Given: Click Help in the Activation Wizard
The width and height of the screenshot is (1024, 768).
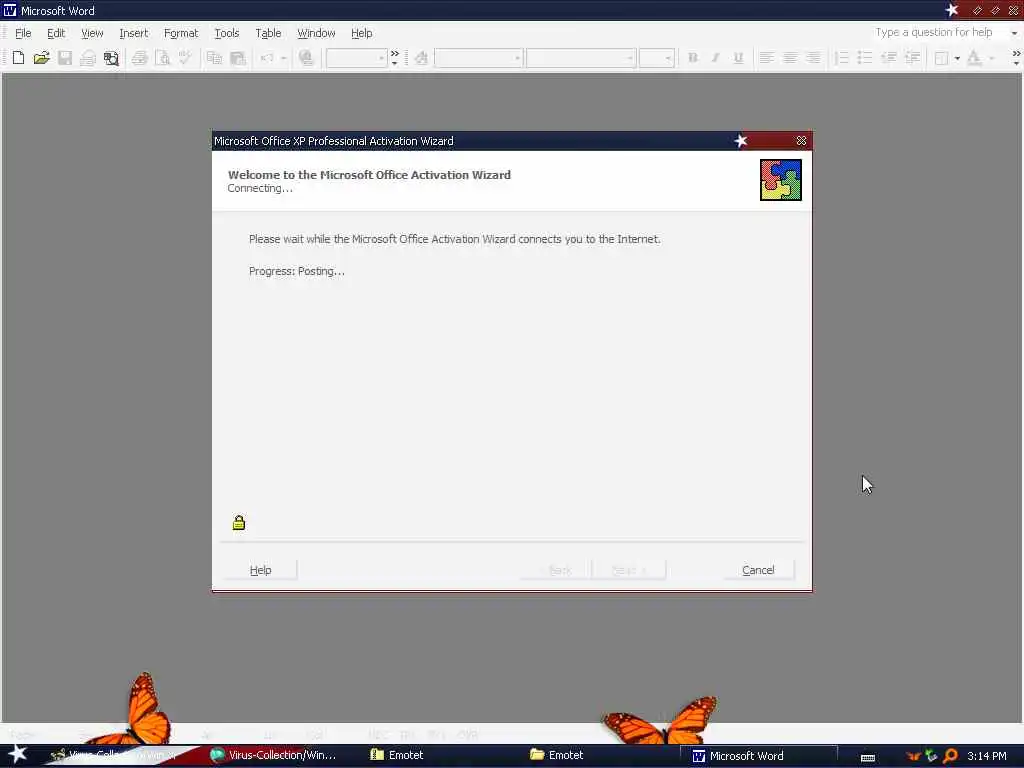Looking at the screenshot, I should [260, 570].
